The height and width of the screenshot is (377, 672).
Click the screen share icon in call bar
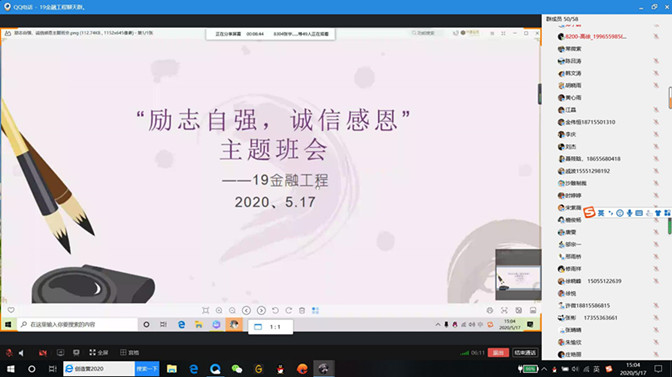click(60, 353)
